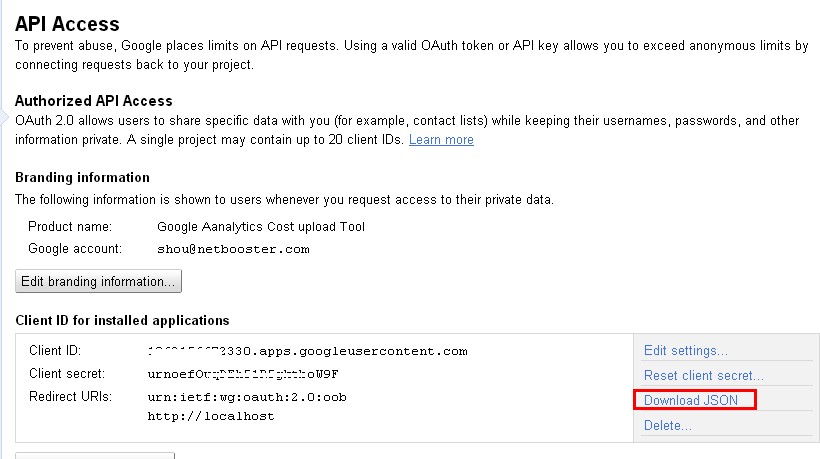Click the Branding information heading
820x459 pixels.
82,177
